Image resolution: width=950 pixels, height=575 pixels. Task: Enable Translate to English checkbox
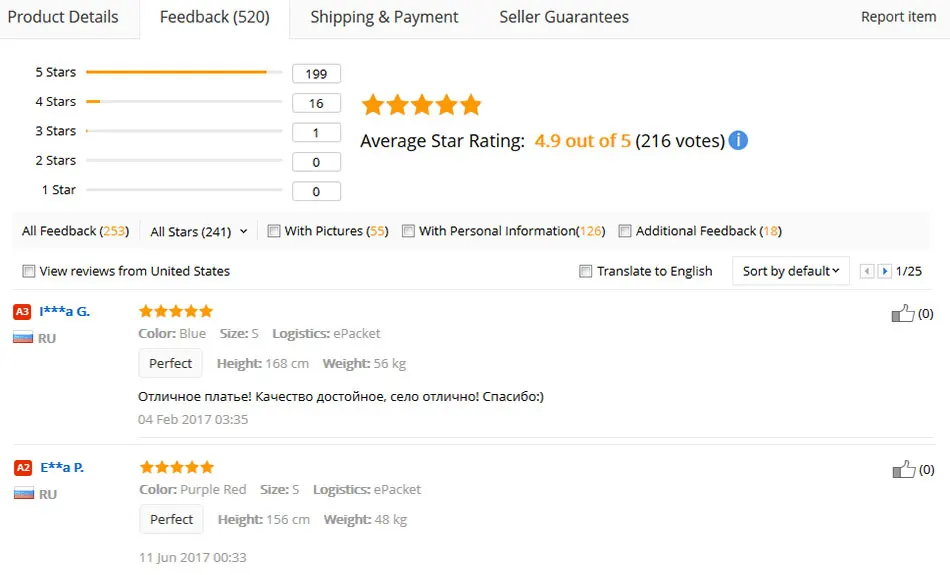click(x=585, y=271)
